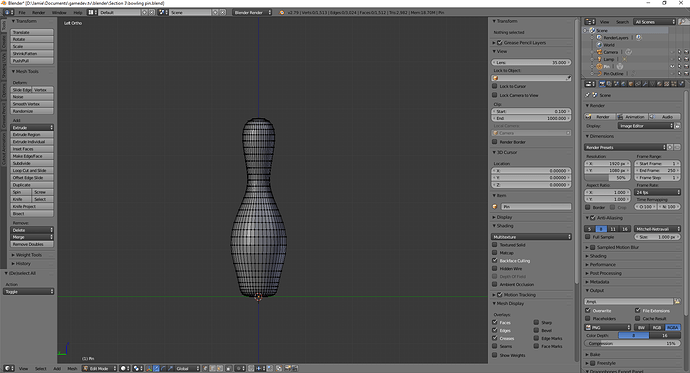Enable Textured Solid checkbox
The height and width of the screenshot is (373, 690).
[x=495, y=245]
